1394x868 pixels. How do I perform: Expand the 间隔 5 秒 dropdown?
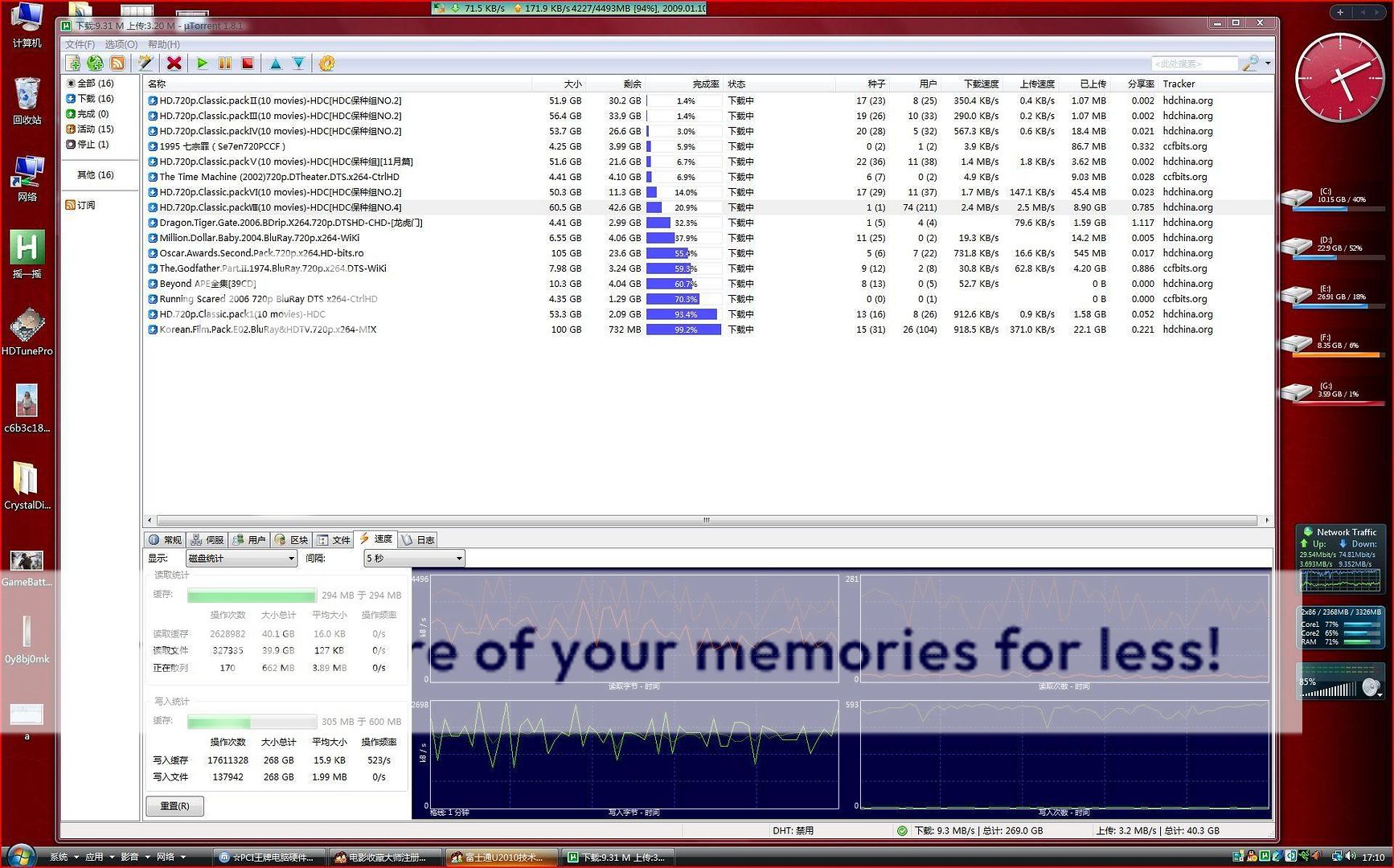tap(414, 559)
